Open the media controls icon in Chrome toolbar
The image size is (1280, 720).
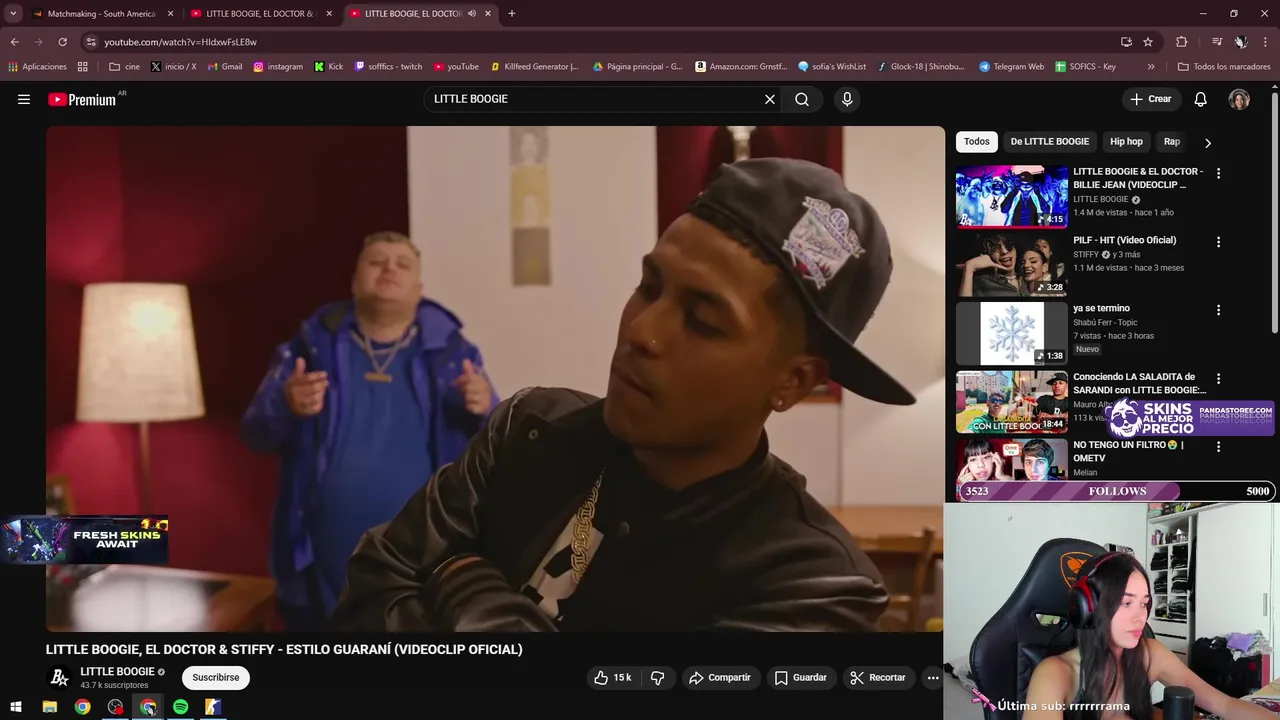click(x=1217, y=42)
